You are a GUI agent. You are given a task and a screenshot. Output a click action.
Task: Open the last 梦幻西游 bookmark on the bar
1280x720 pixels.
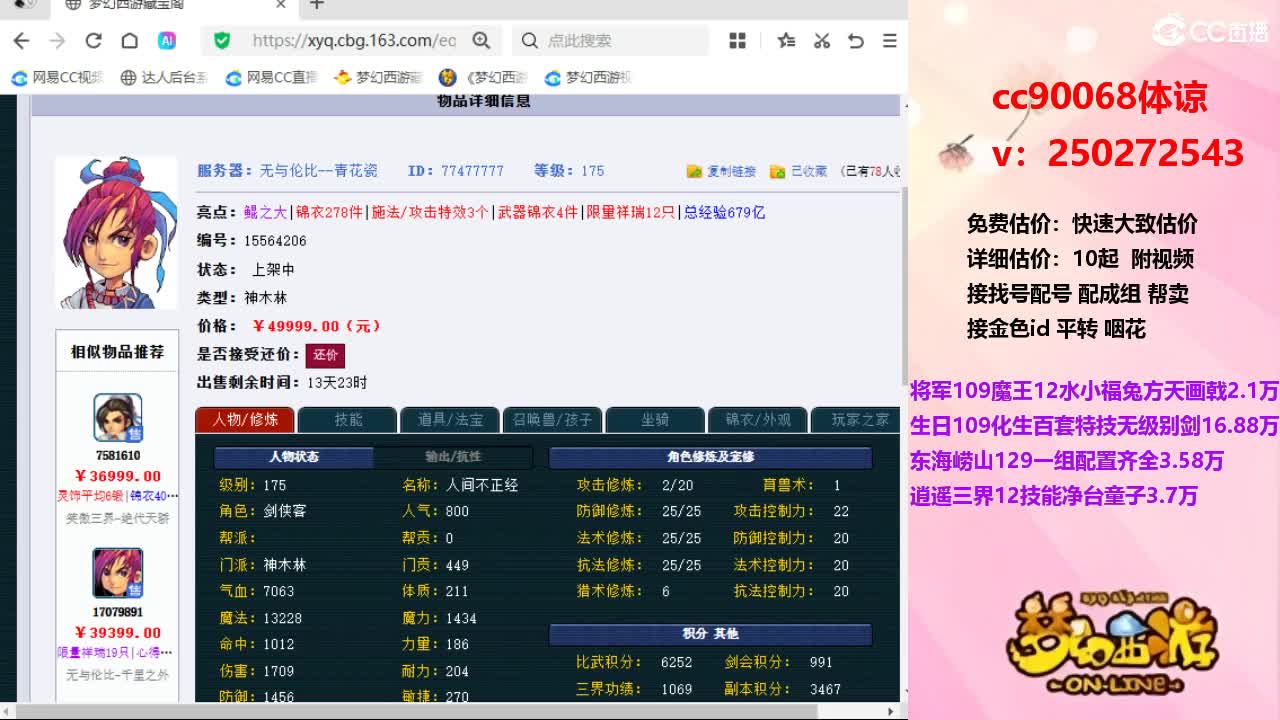[x=588, y=78]
